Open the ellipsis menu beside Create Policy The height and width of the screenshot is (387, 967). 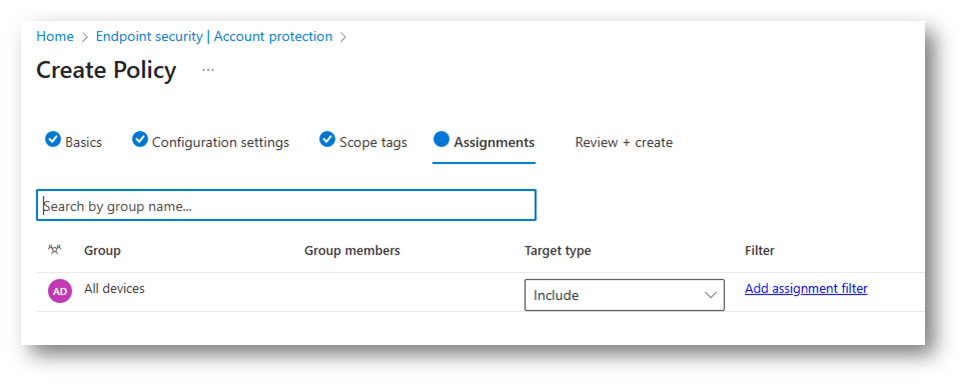pos(208,70)
